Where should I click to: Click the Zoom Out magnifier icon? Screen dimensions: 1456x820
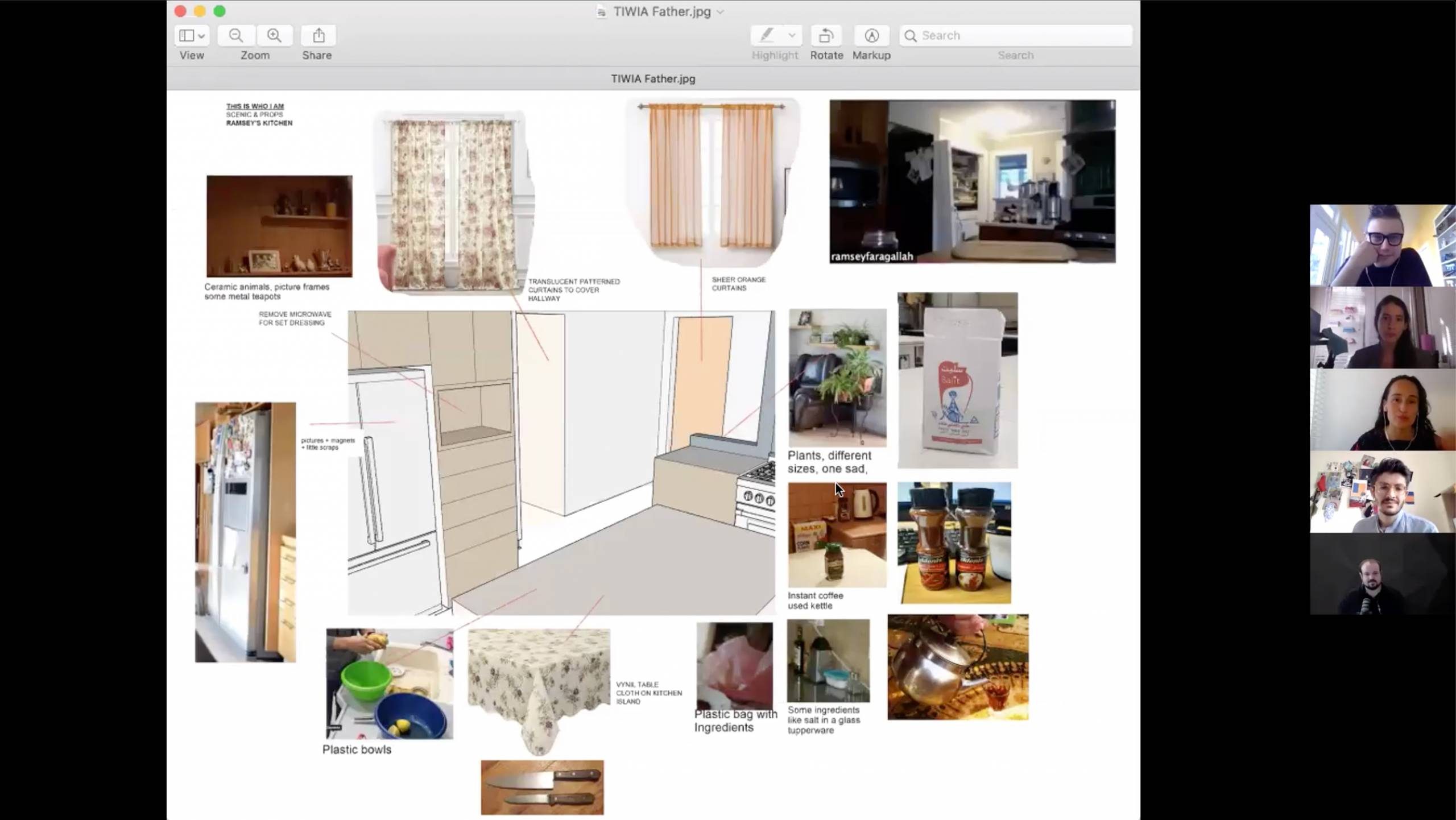coord(235,35)
